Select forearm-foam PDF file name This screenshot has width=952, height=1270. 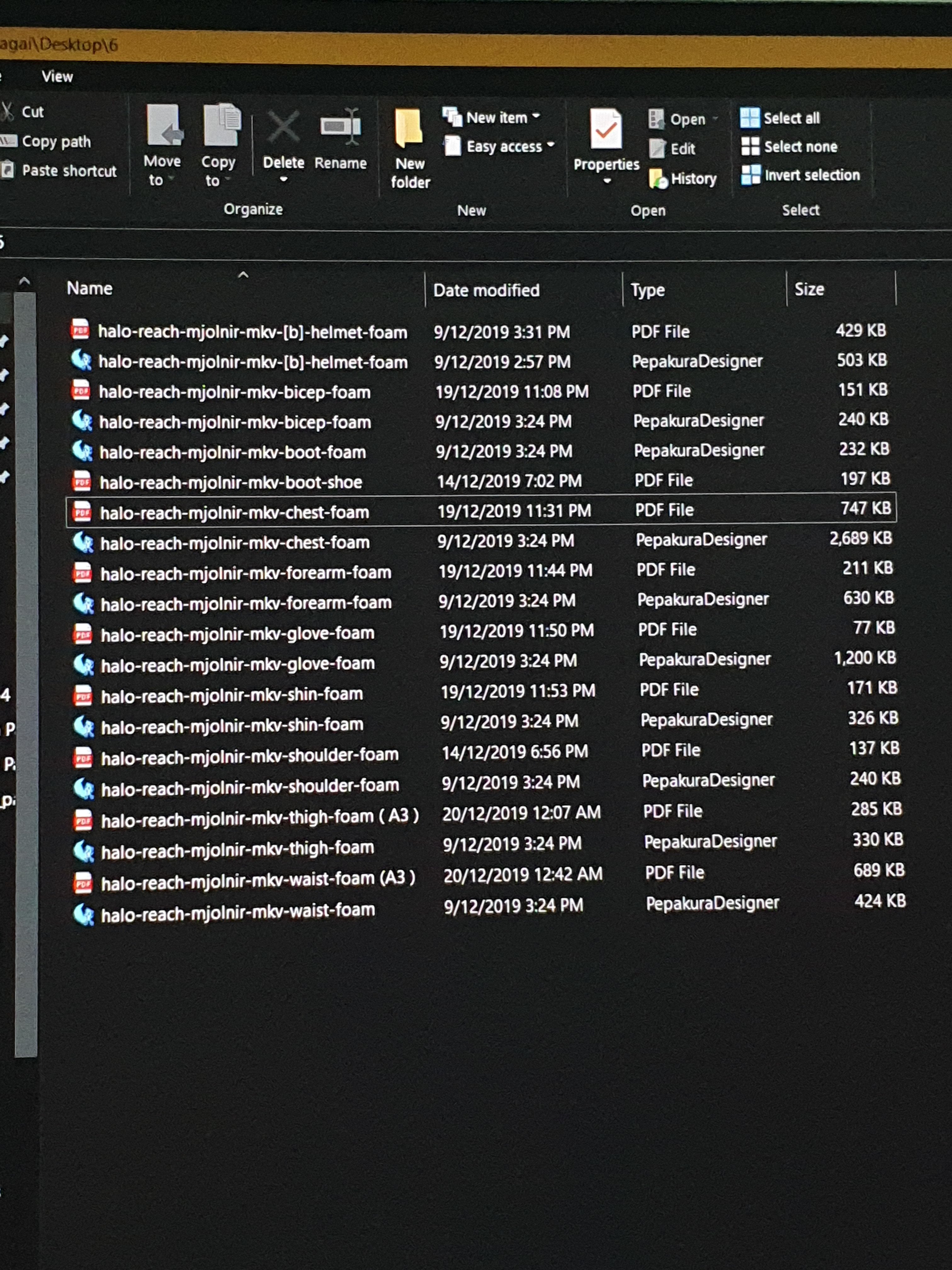point(246,573)
